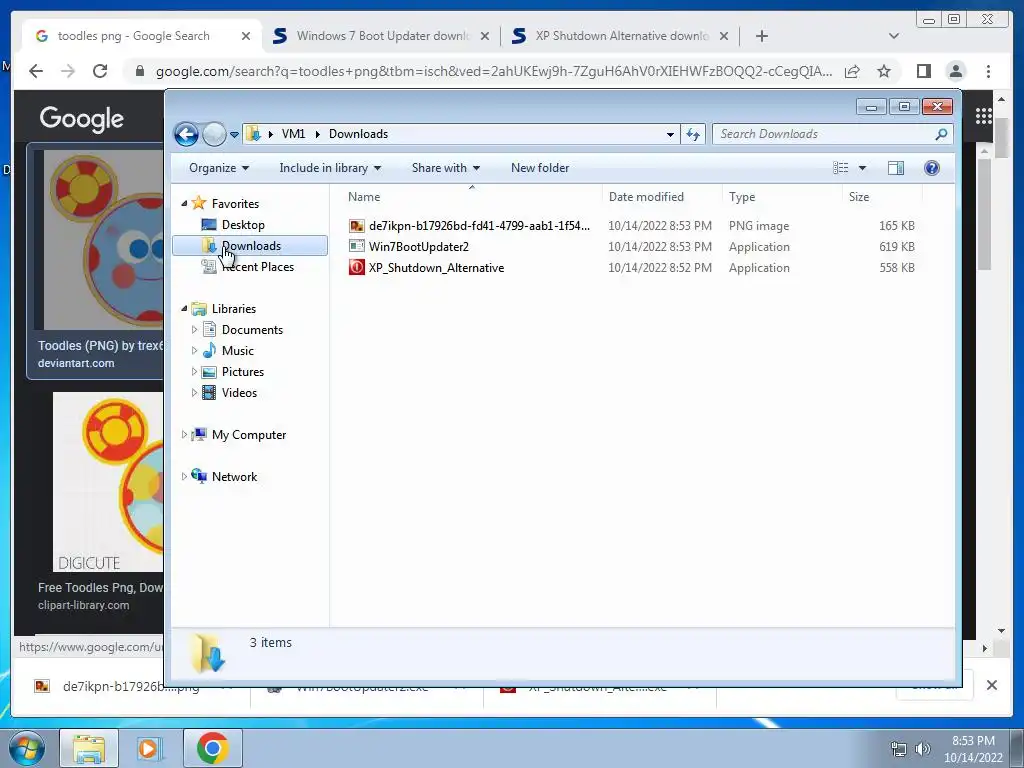Open a new Chrome tab
1024x768 pixels.
(761, 36)
